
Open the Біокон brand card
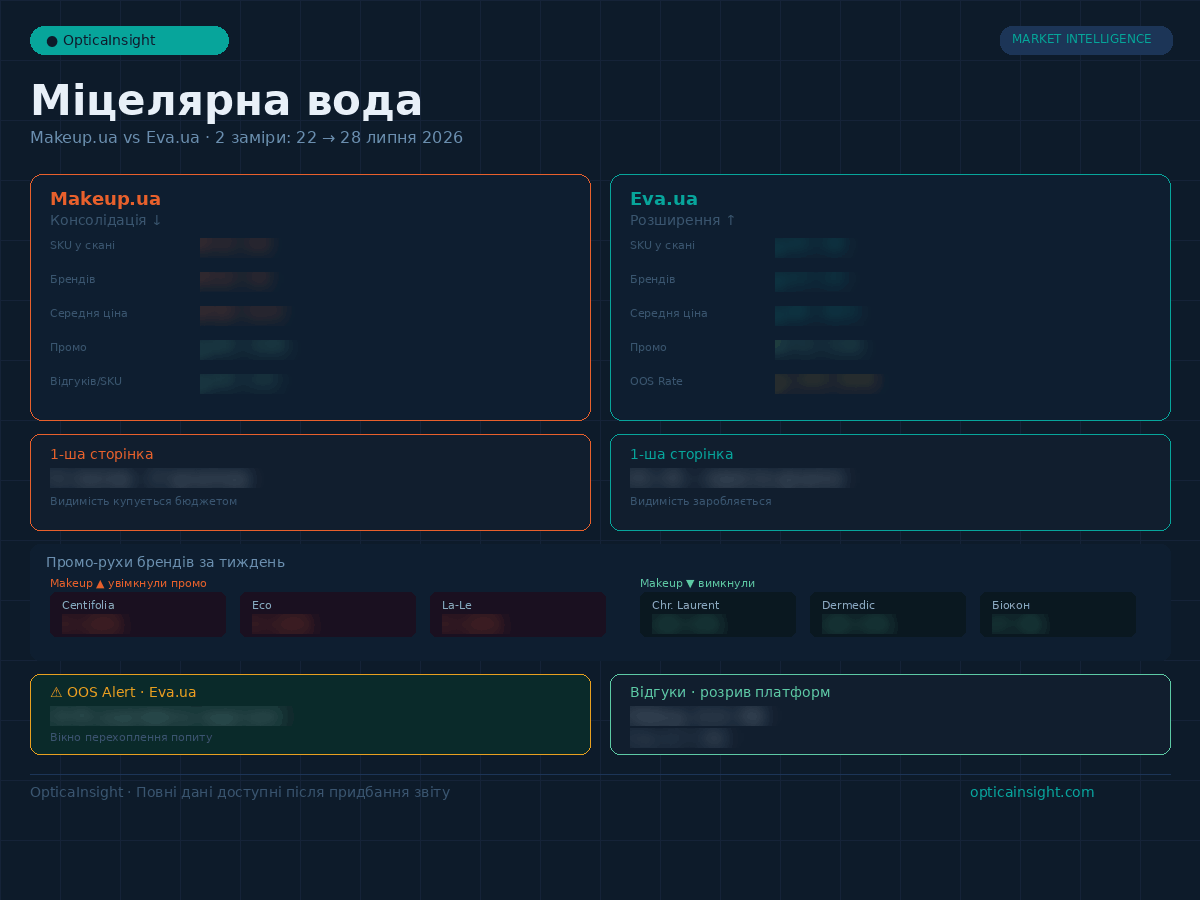coord(1058,614)
